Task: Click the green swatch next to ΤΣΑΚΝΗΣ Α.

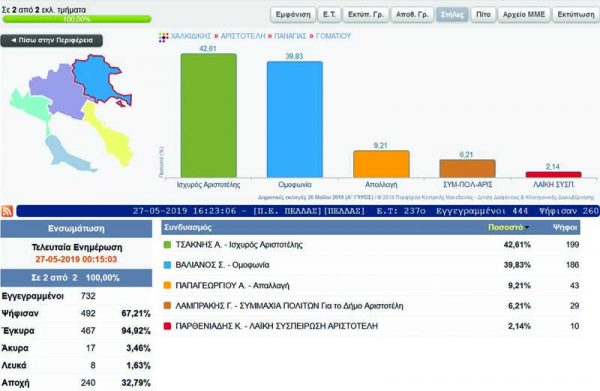Action: [x=167, y=244]
